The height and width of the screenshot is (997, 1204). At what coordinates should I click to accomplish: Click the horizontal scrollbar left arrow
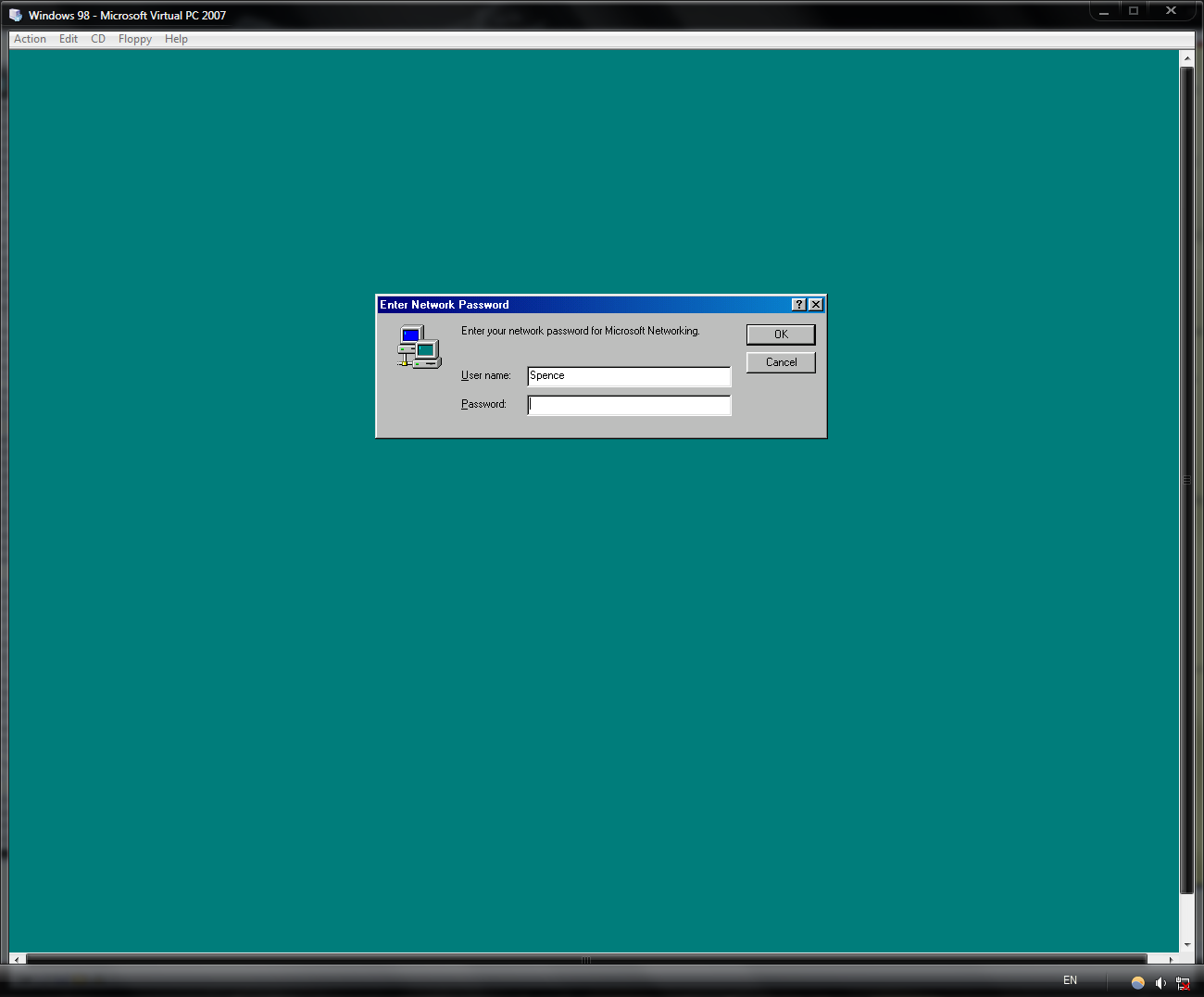17,960
